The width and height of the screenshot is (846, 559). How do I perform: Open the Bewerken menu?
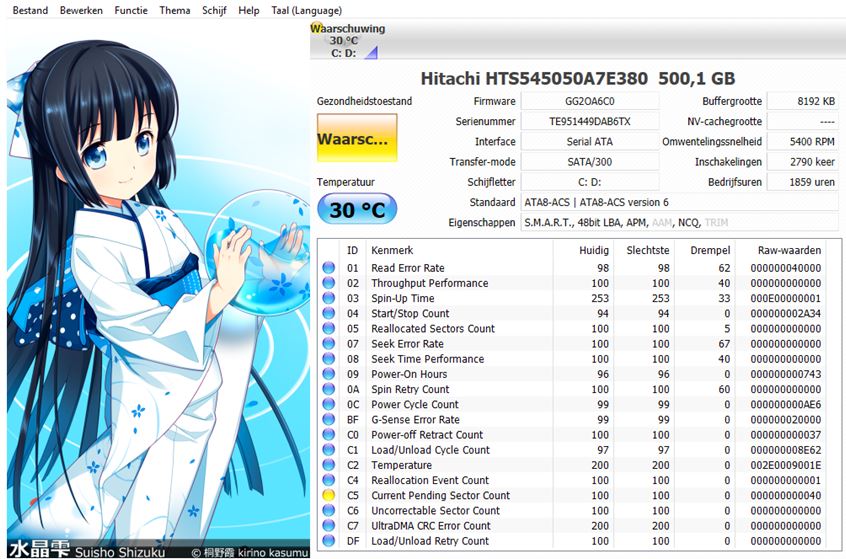click(x=81, y=10)
